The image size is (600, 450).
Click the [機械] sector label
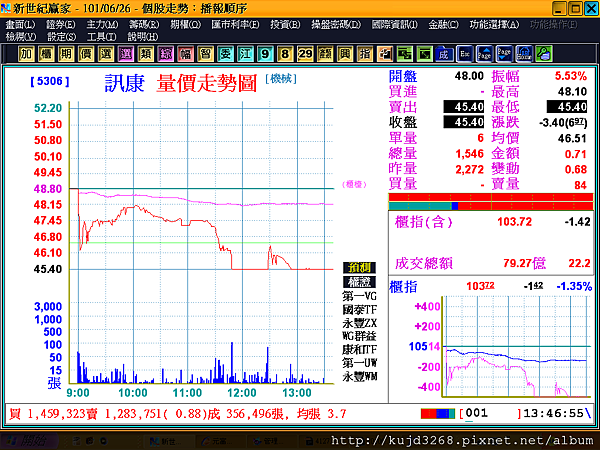(281, 79)
